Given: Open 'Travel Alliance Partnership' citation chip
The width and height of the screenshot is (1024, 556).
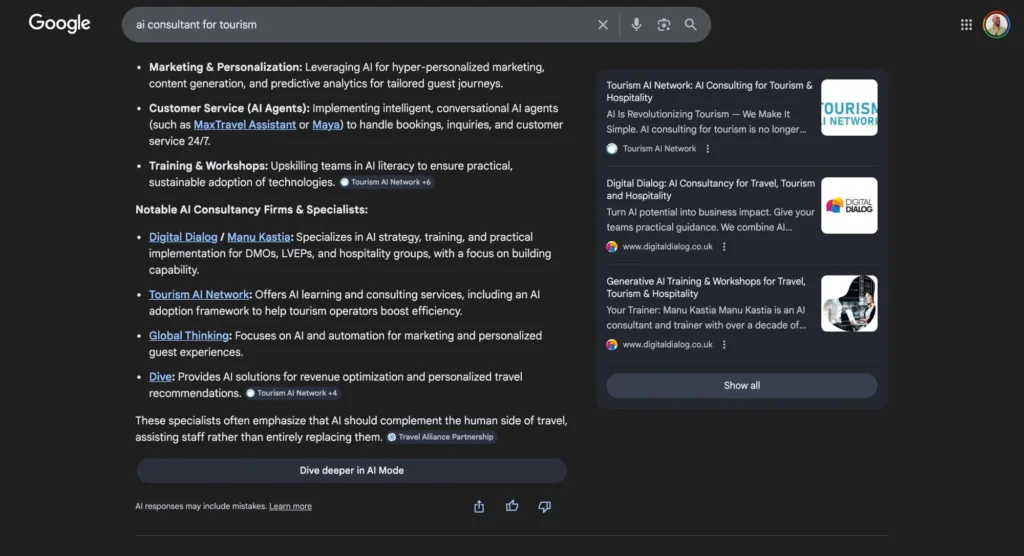Looking at the screenshot, I should (x=441, y=437).
